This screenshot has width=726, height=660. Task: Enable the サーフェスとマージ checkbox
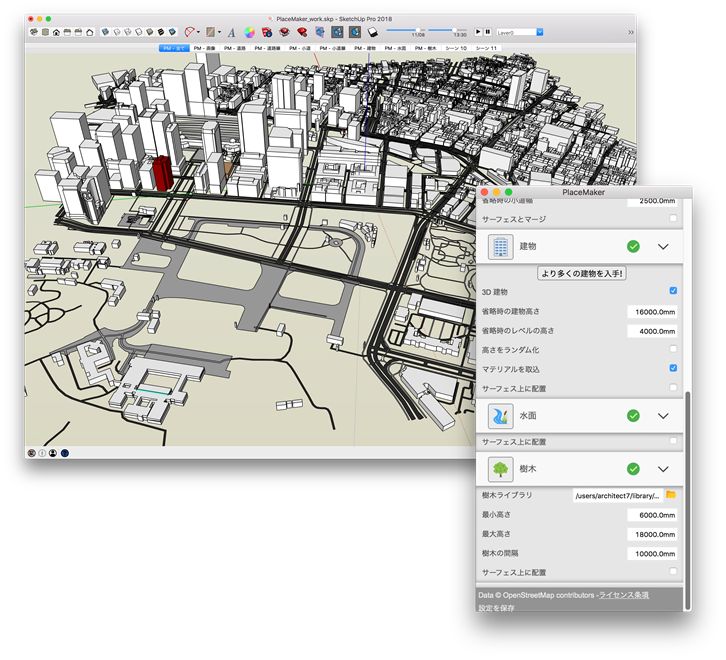[x=673, y=218]
